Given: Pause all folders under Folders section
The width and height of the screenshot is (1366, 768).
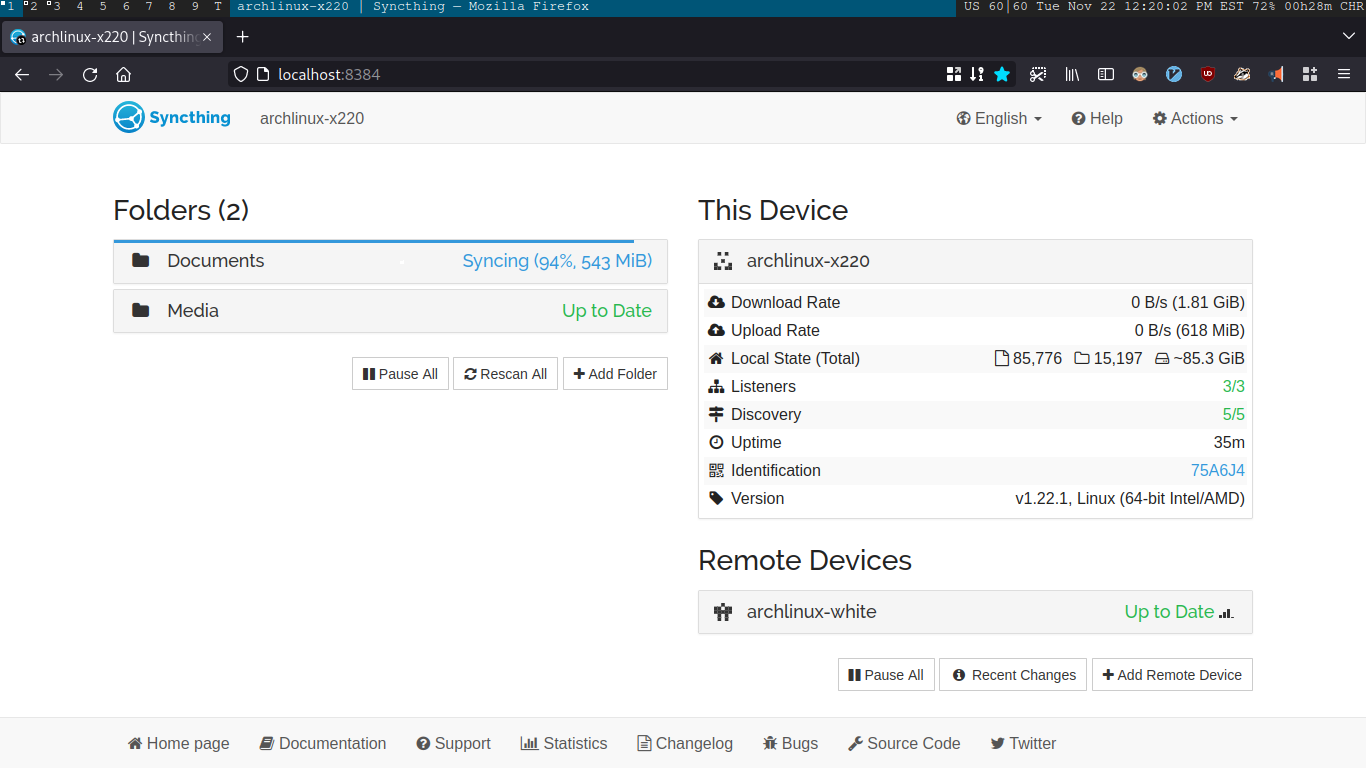Looking at the screenshot, I should coord(400,374).
